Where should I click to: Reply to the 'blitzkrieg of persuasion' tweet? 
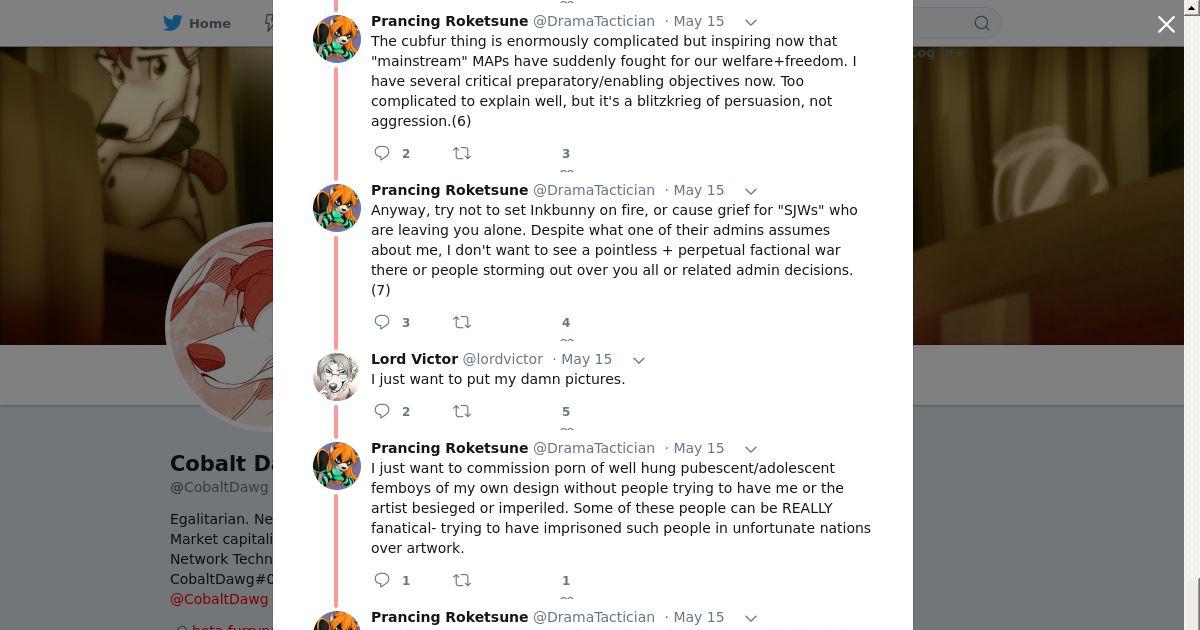click(x=382, y=153)
